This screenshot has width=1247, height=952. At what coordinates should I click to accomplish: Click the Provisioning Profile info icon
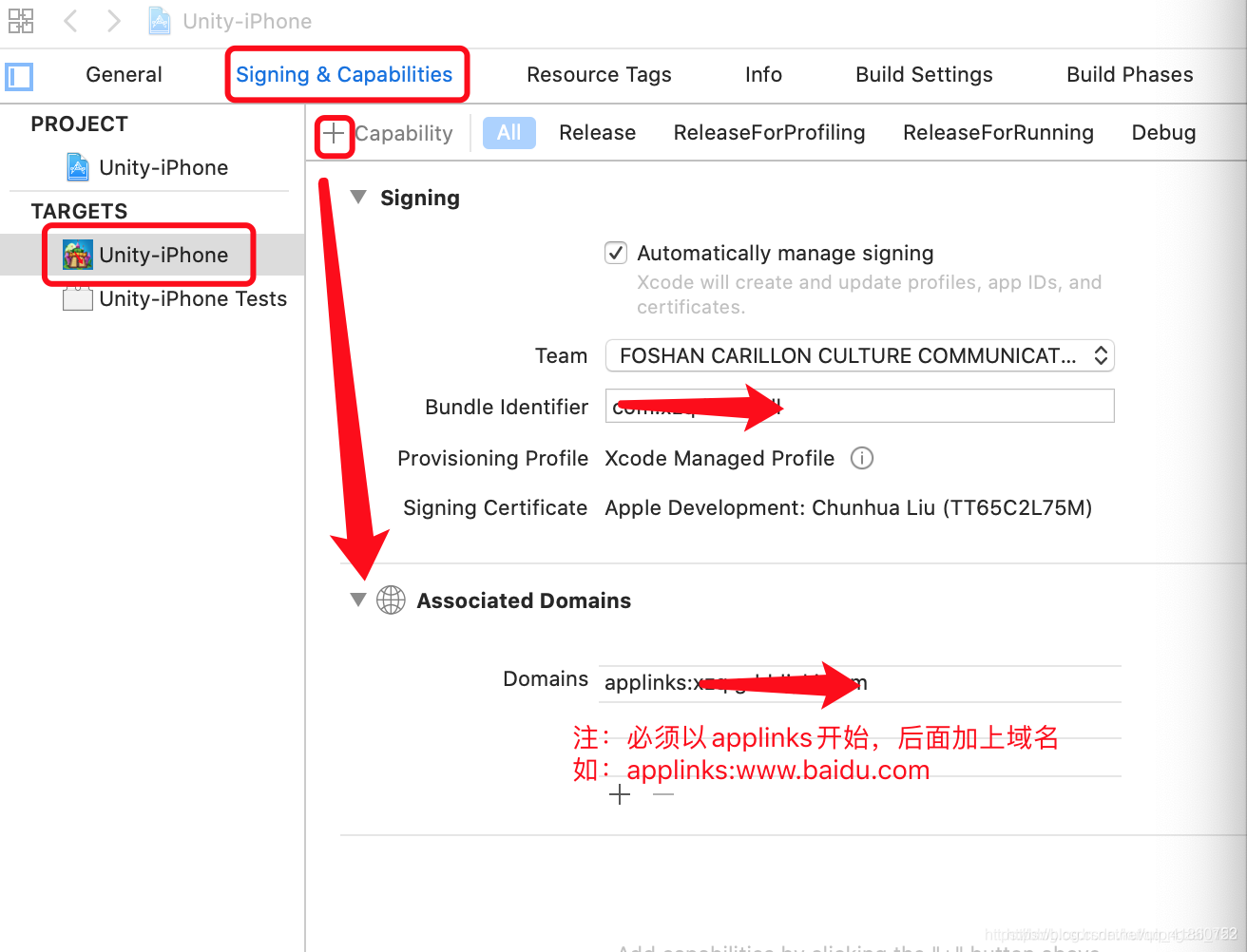(862, 458)
